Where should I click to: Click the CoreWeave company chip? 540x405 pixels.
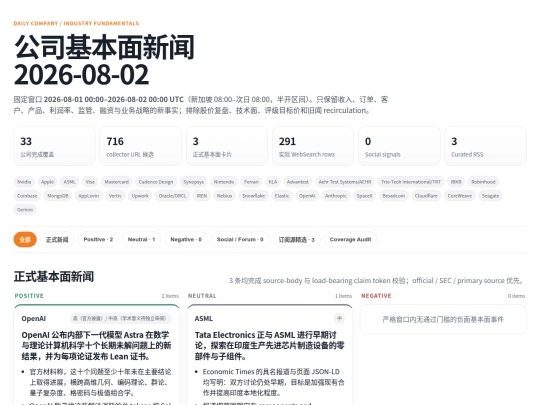click(x=460, y=196)
